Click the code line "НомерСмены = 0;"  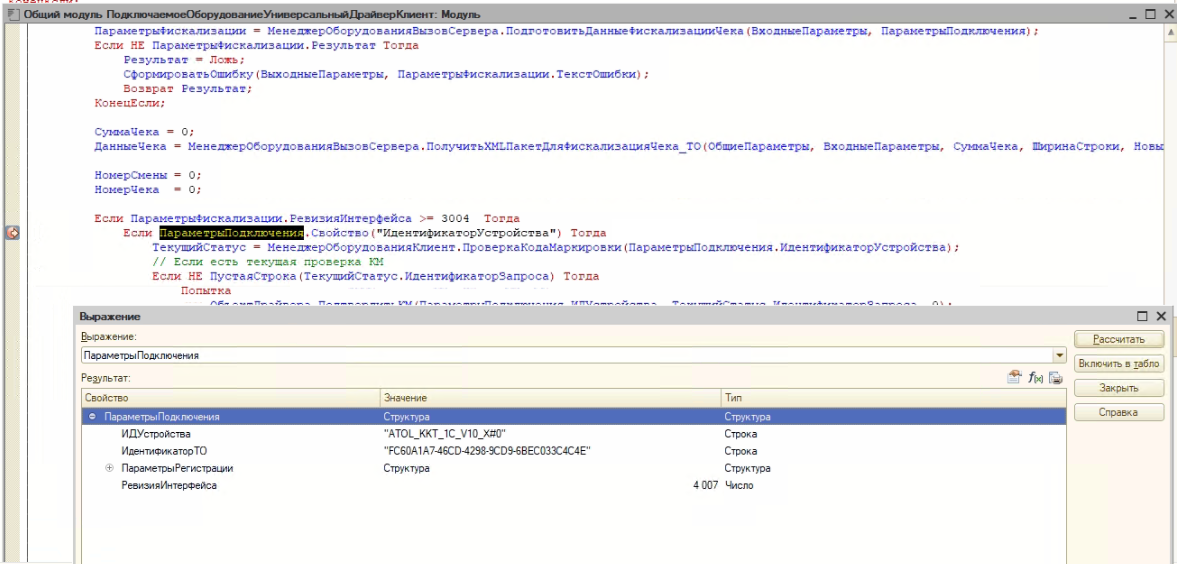148,175
